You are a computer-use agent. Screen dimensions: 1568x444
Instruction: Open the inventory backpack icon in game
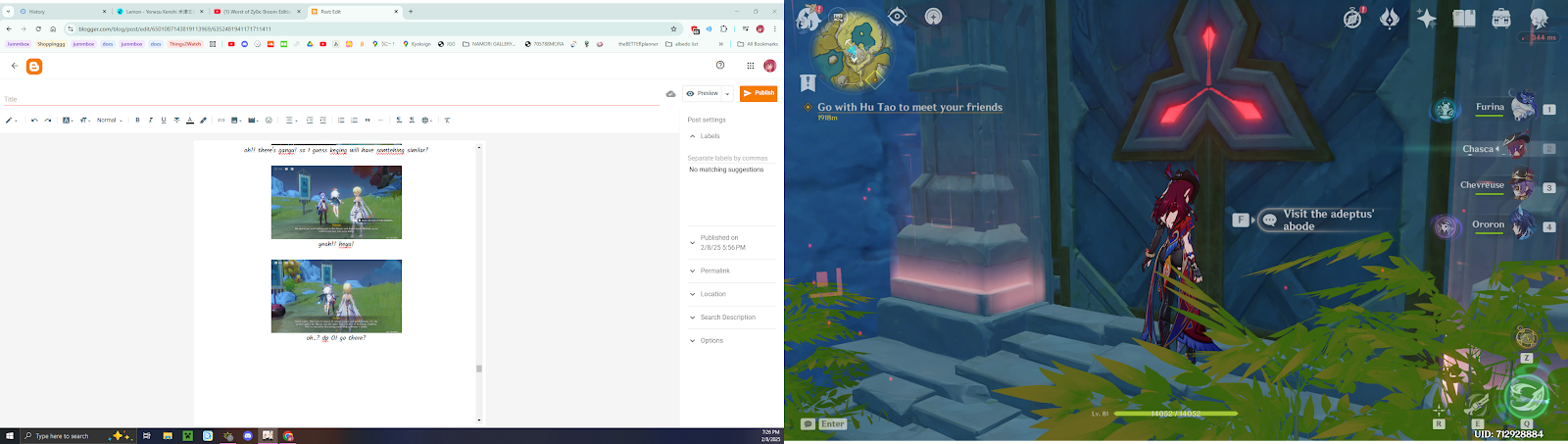(x=1501, y=18)
